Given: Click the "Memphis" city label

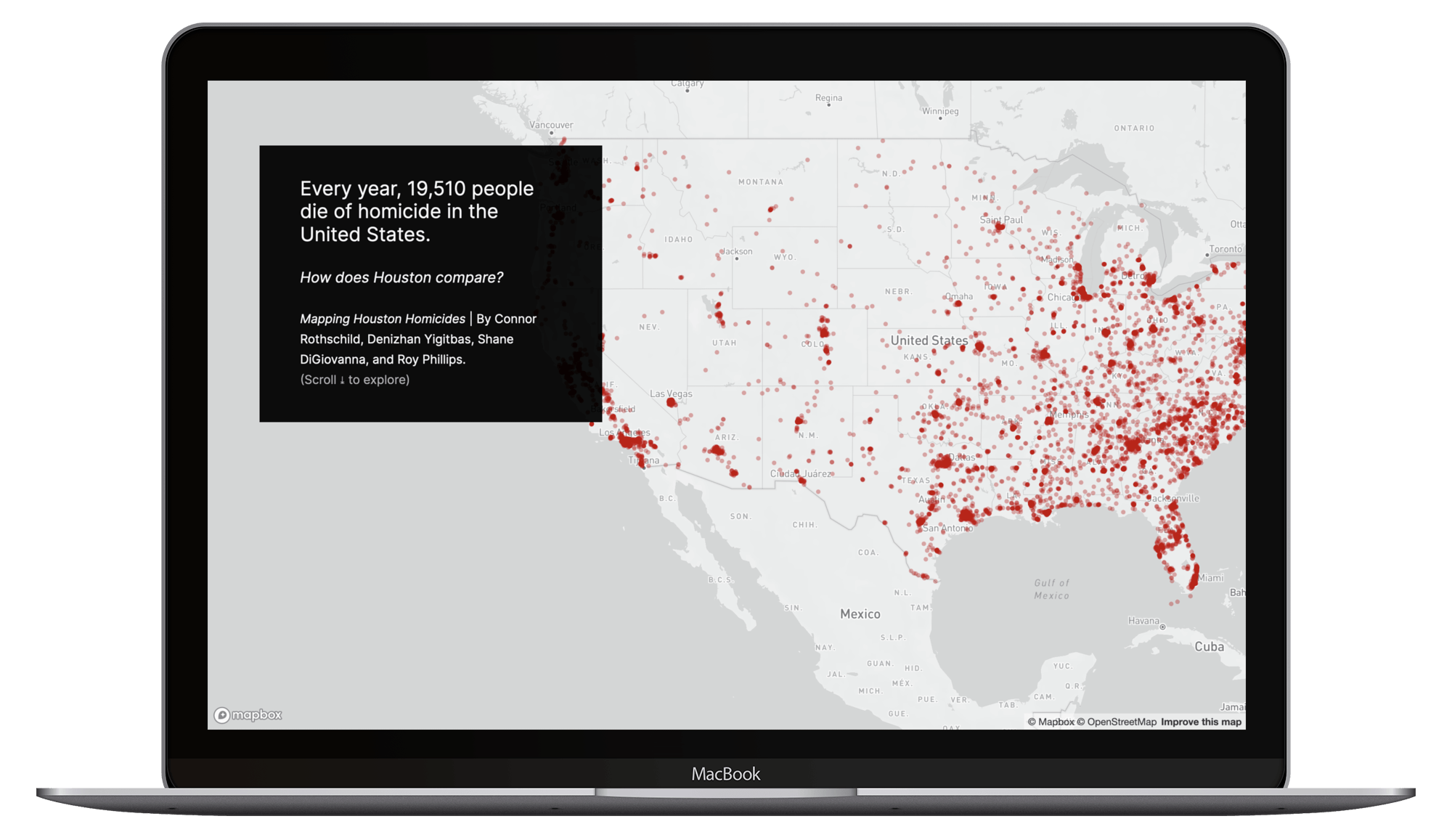Looking at the screenshot, I should pyautogui.click(x=1069, y=415).
